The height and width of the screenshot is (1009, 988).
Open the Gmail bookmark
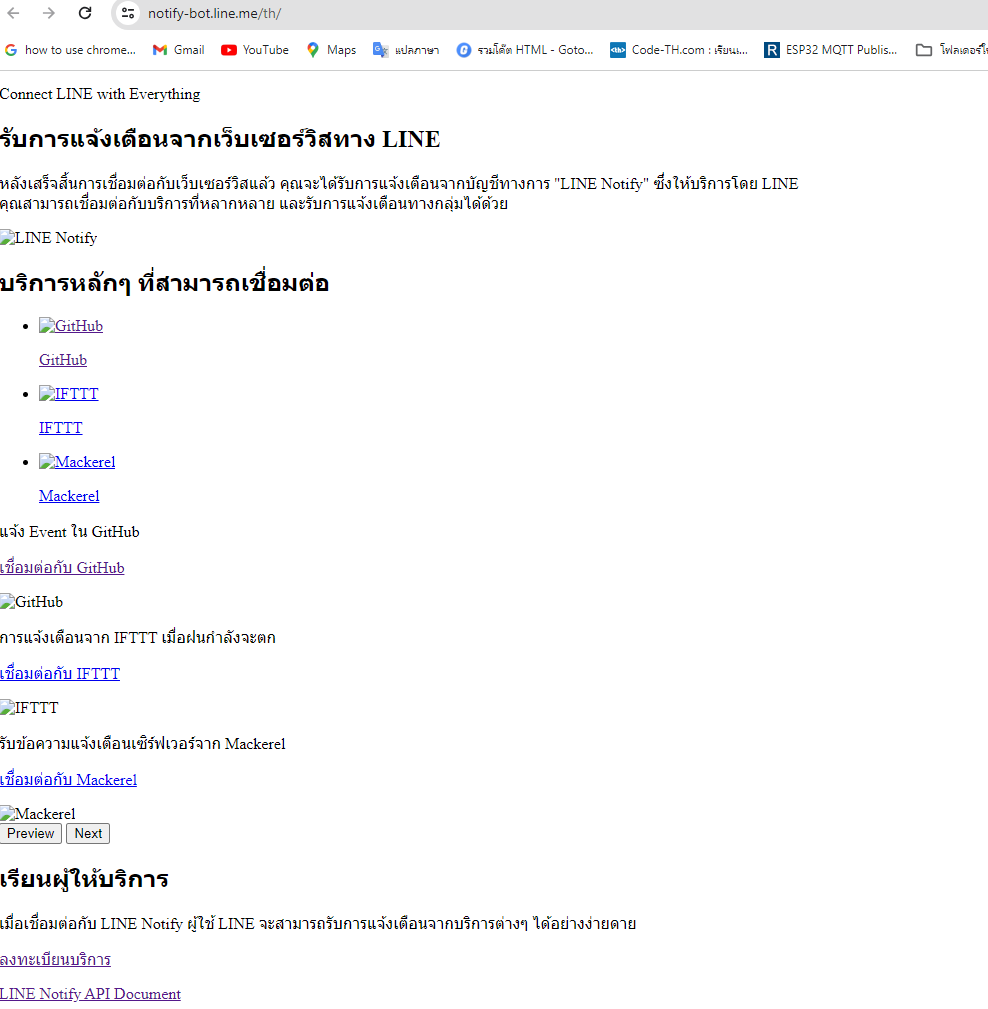[178, 50]
